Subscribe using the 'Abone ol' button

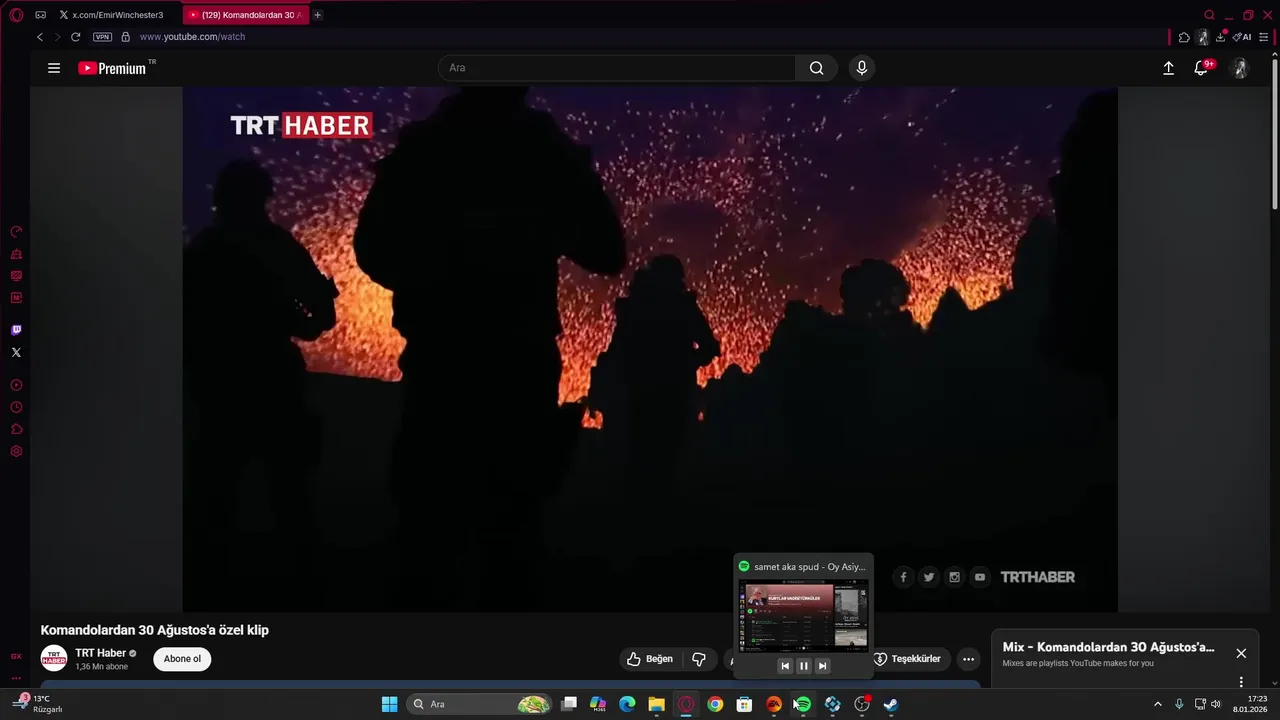point(182,659)
